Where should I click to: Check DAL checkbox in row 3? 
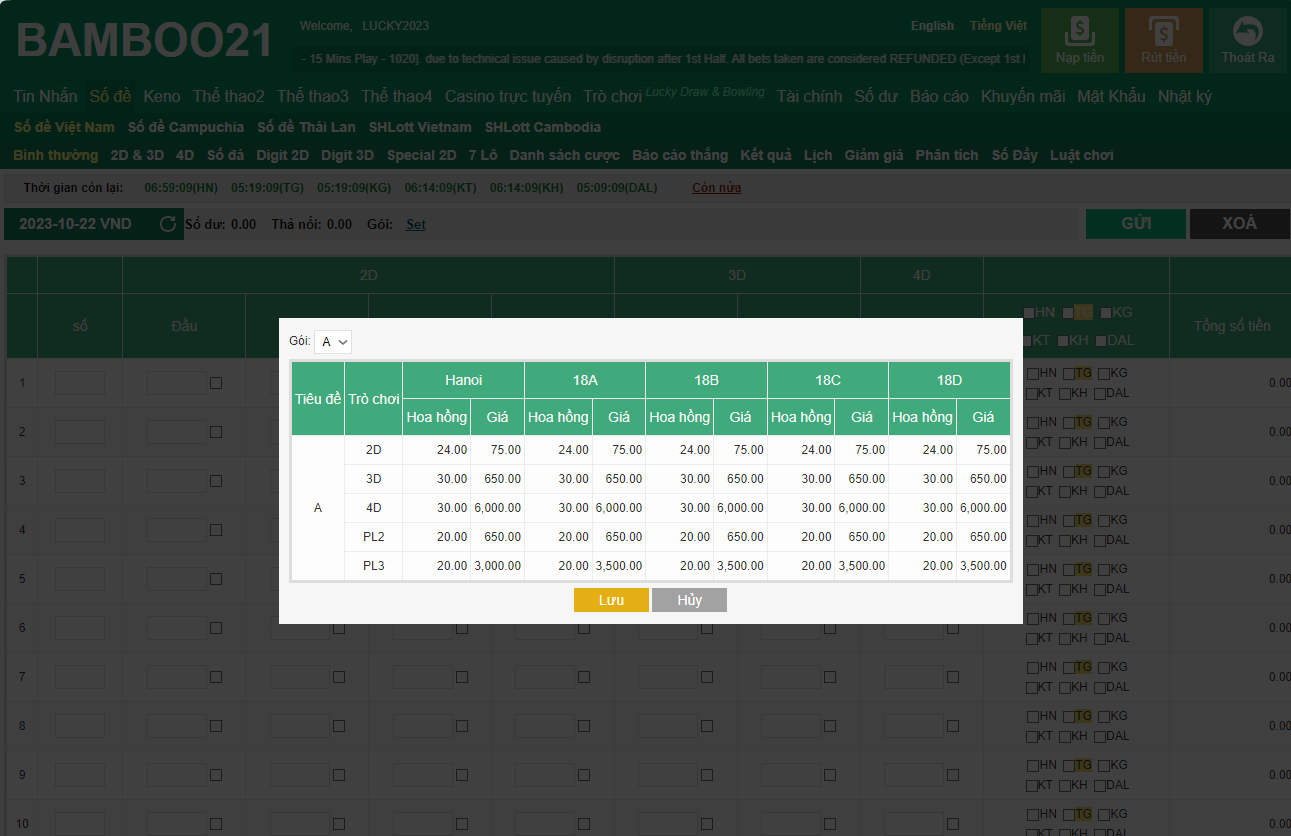click(1100, 491)
